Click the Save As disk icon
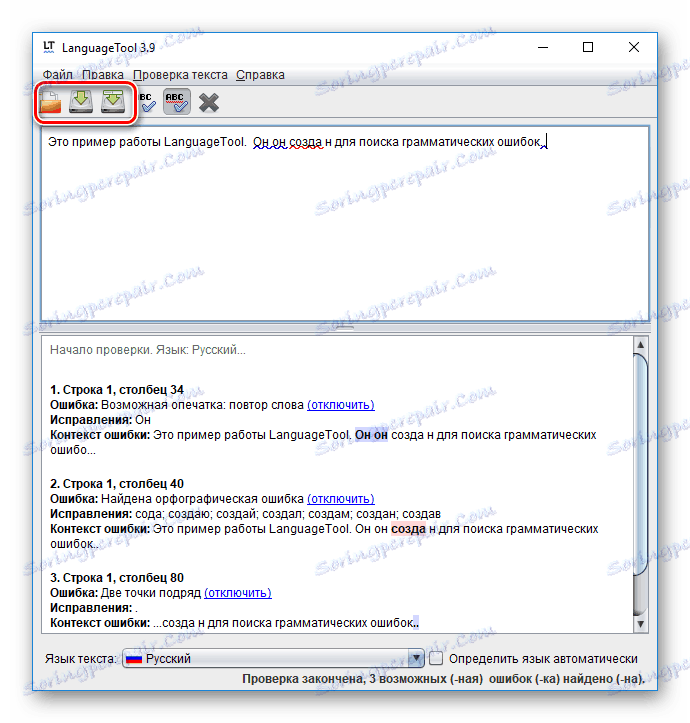This screenshot has height=723, width=690. click(113, 102)
